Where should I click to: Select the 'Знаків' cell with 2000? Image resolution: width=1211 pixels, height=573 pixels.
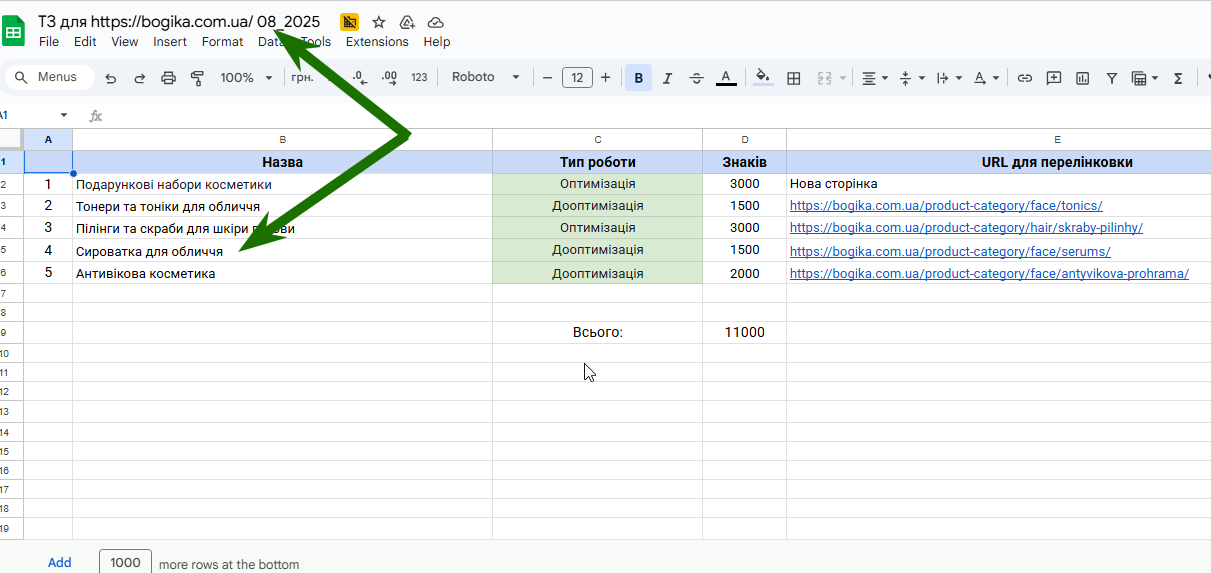pos(744,273)
